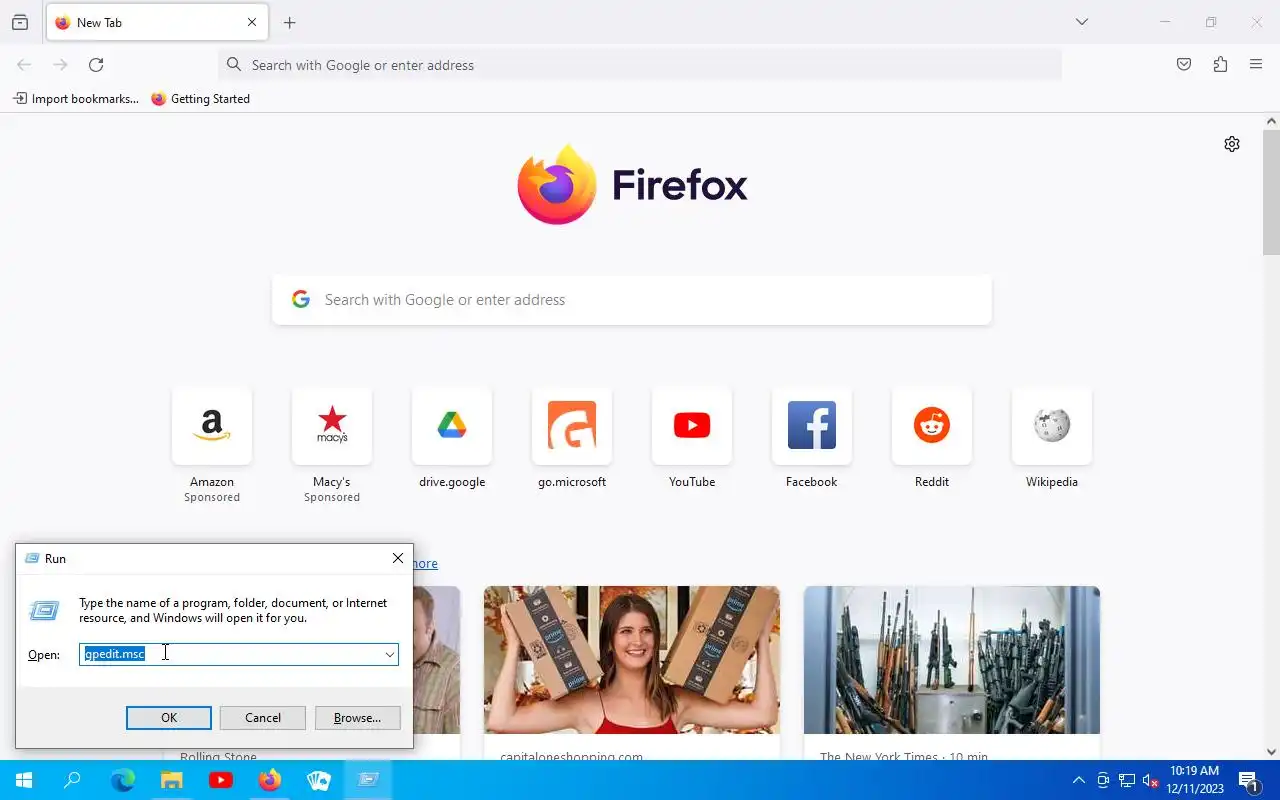Open Solitaire cards app in taskbar

pos(319,780)
